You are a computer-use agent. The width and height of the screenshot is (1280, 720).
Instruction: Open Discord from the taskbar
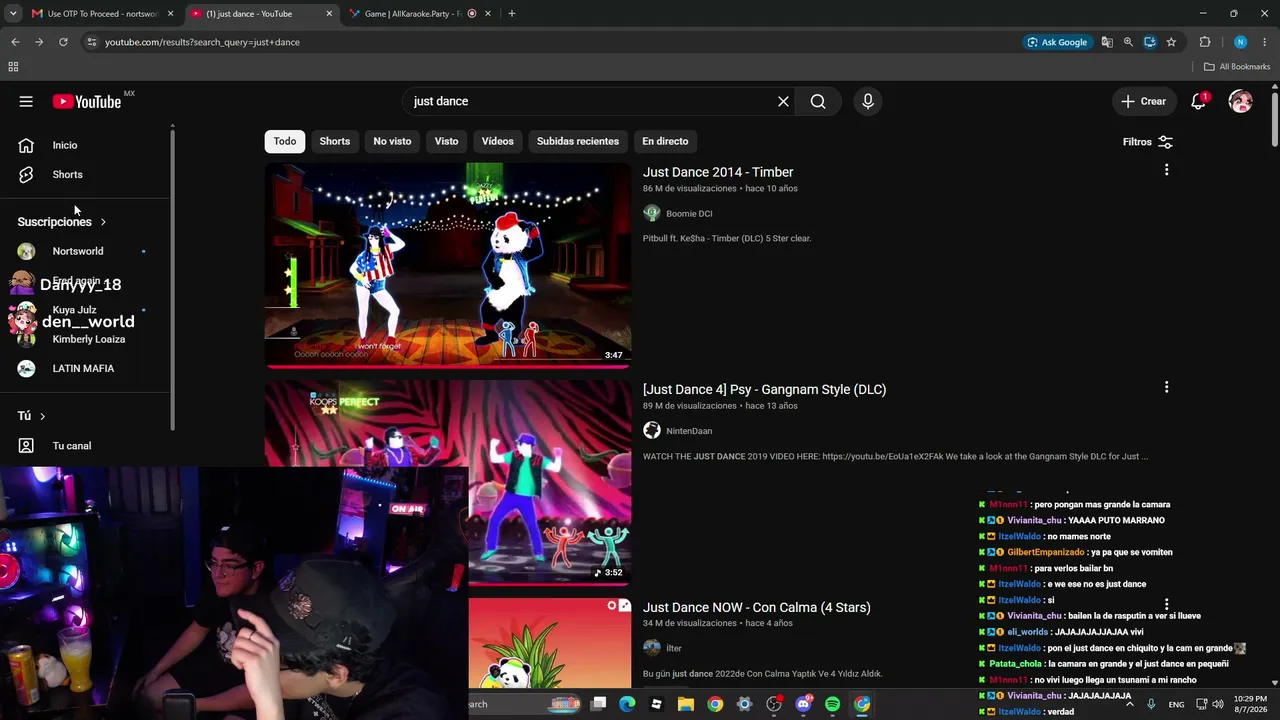(x=803, y=704)
